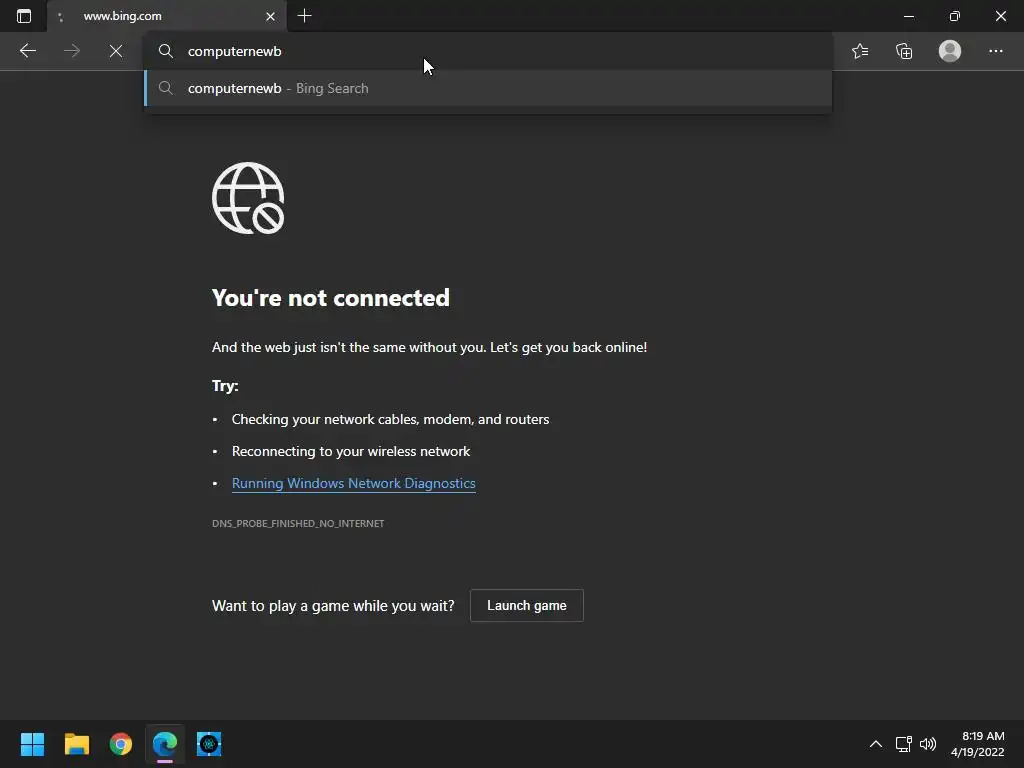
Task: Click the address bar containing computernewb
Action: click(488, 51)
